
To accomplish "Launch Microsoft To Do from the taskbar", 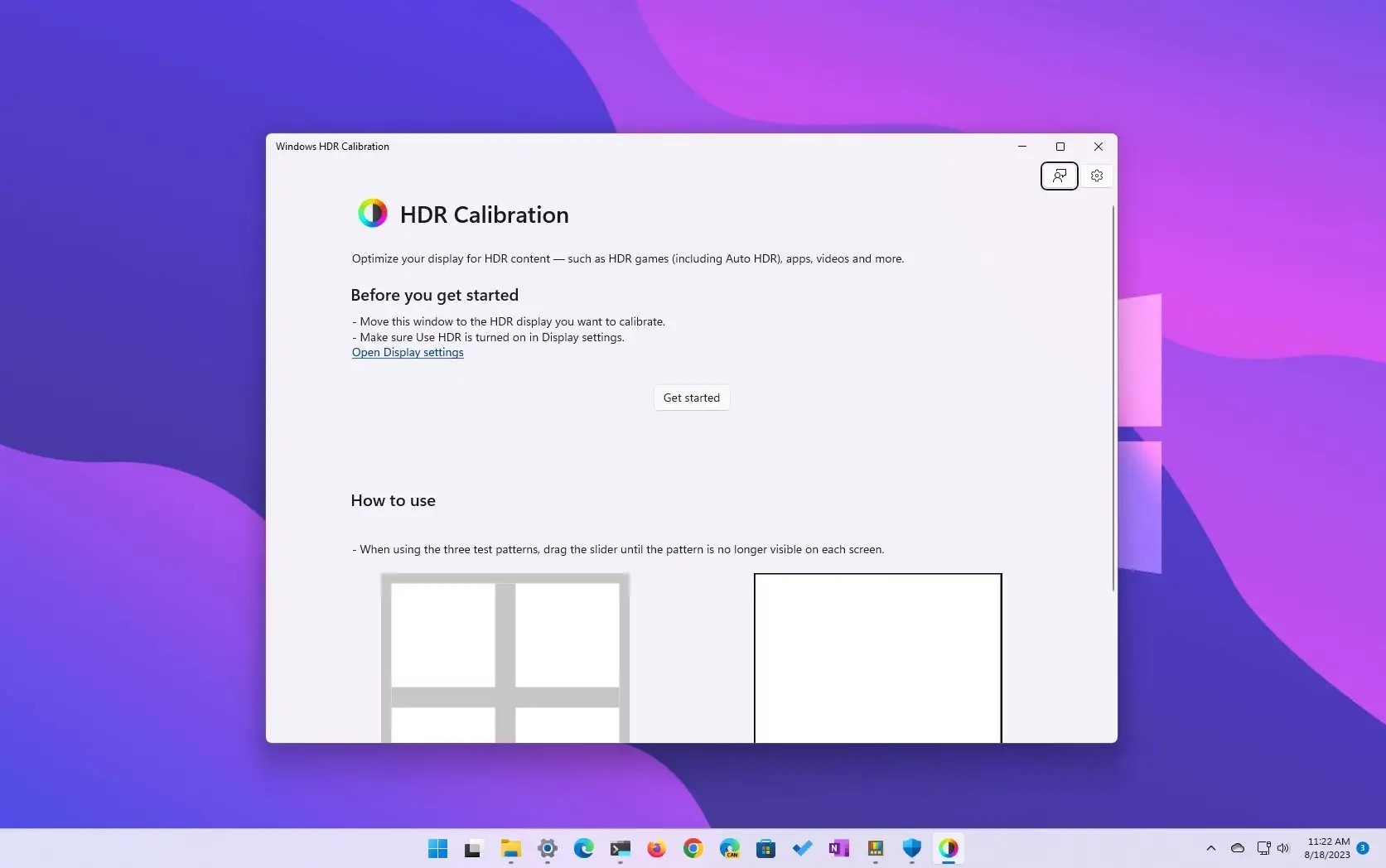I will point(802,848).
